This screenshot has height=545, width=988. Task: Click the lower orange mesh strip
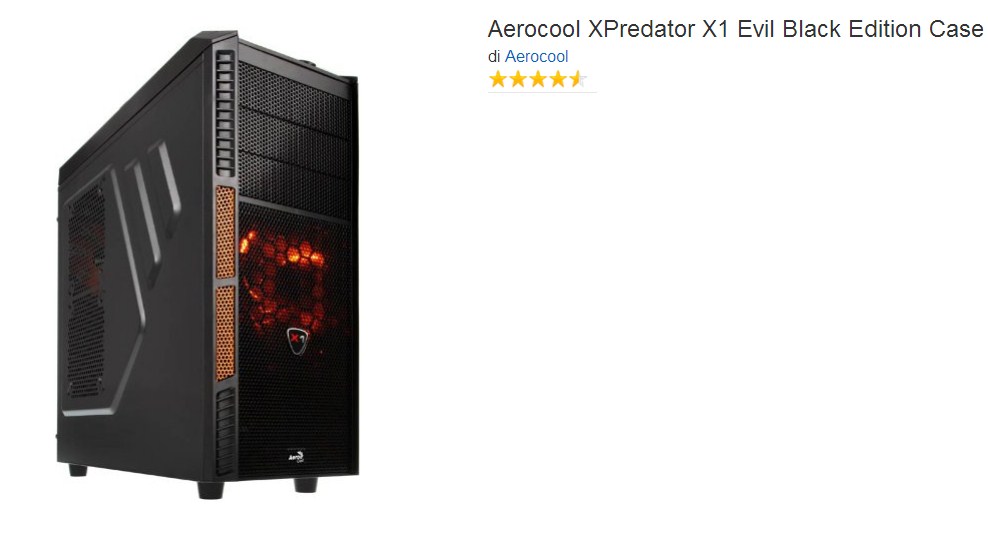coord(225,333)
